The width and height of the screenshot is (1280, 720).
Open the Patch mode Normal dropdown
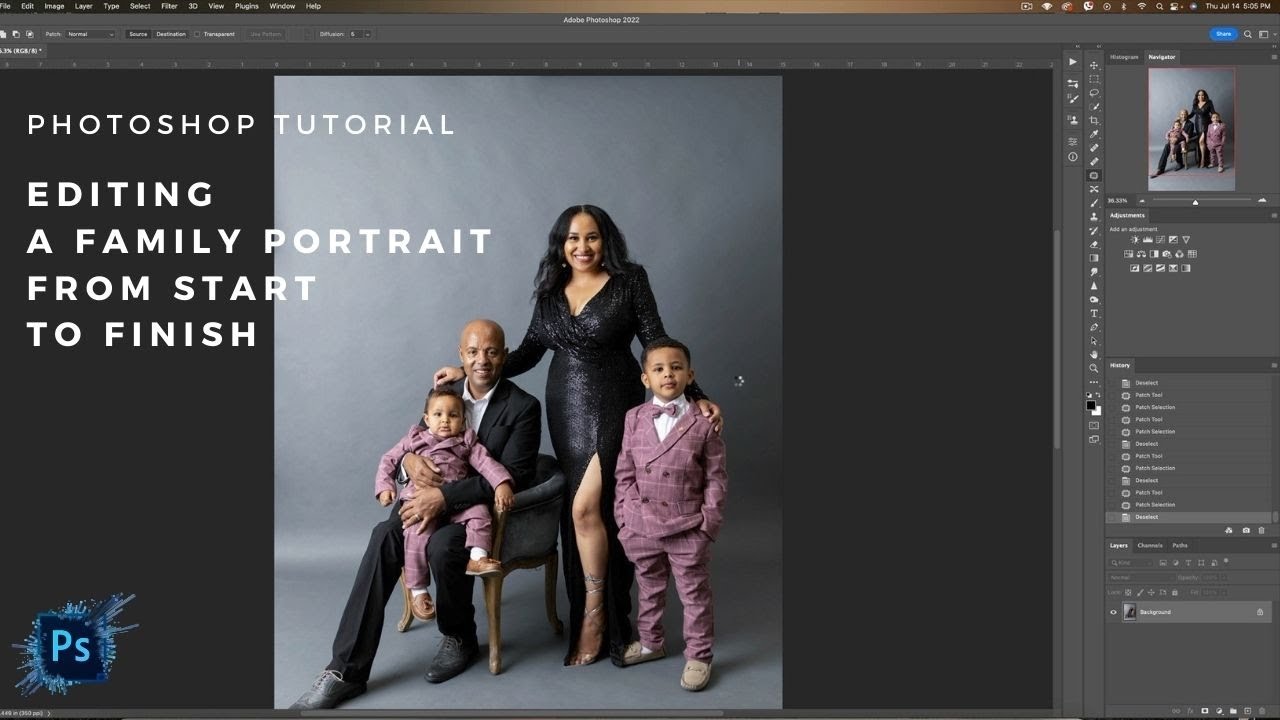click(90, 34)
